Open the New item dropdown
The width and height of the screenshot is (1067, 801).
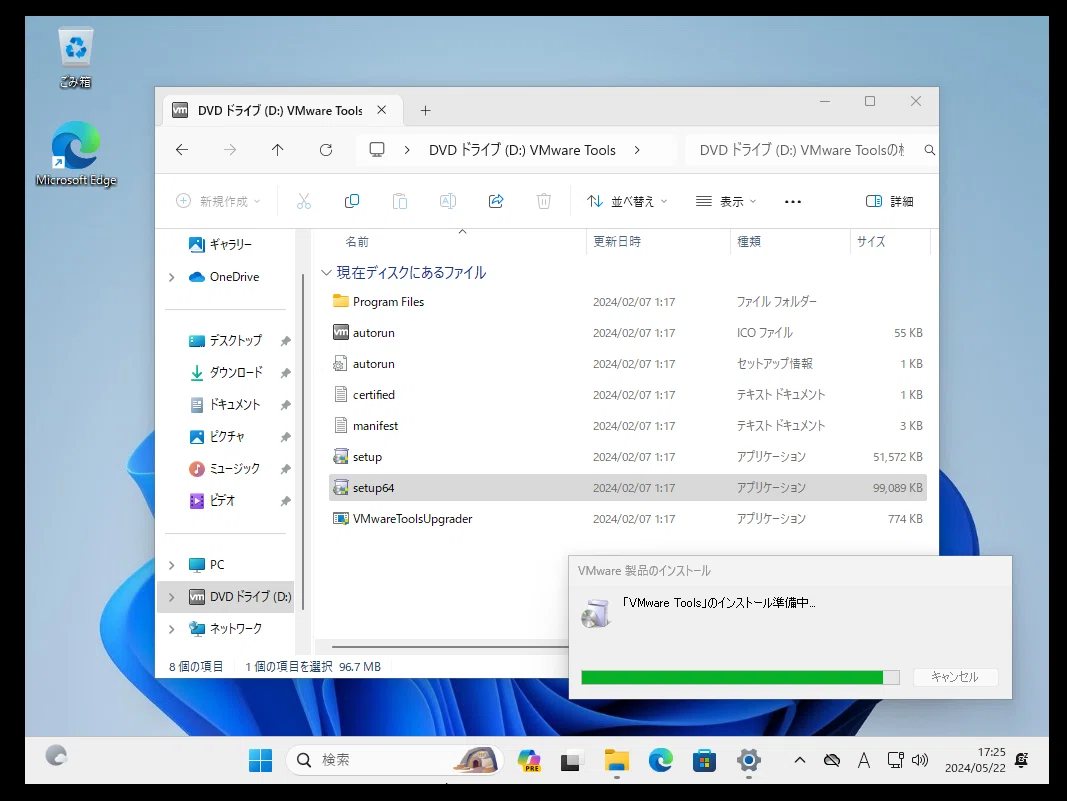218,201
